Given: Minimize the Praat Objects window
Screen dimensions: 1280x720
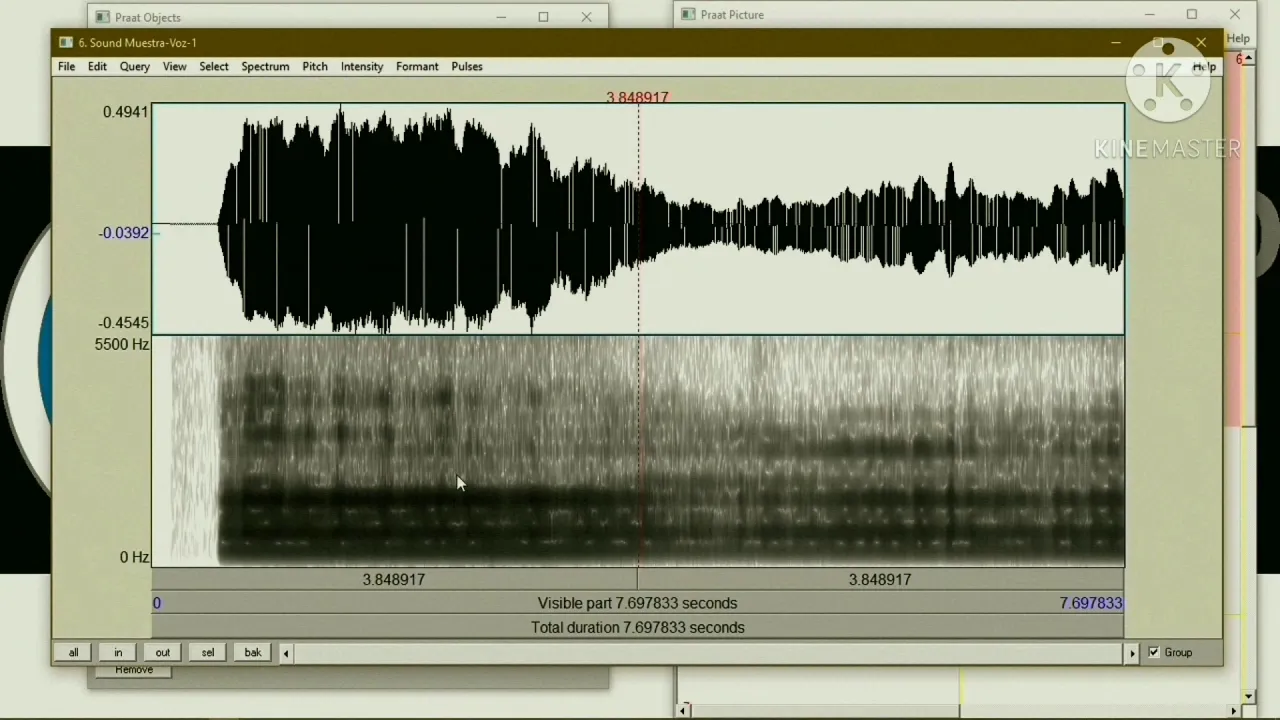Looking at the screenshot, I should 501,17.
